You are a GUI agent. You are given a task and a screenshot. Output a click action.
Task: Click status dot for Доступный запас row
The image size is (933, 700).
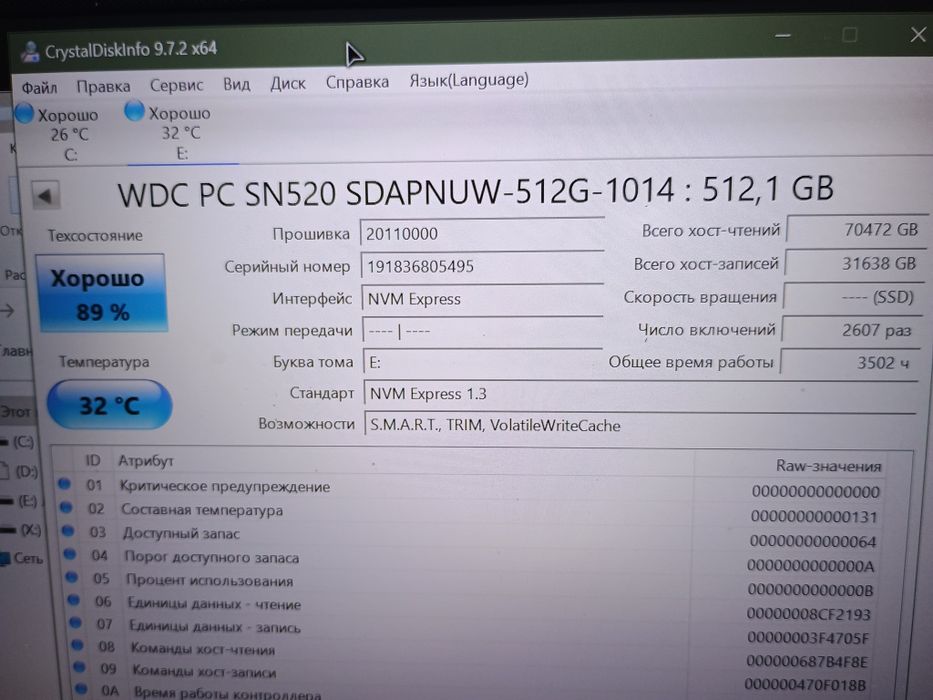point(67,530)
